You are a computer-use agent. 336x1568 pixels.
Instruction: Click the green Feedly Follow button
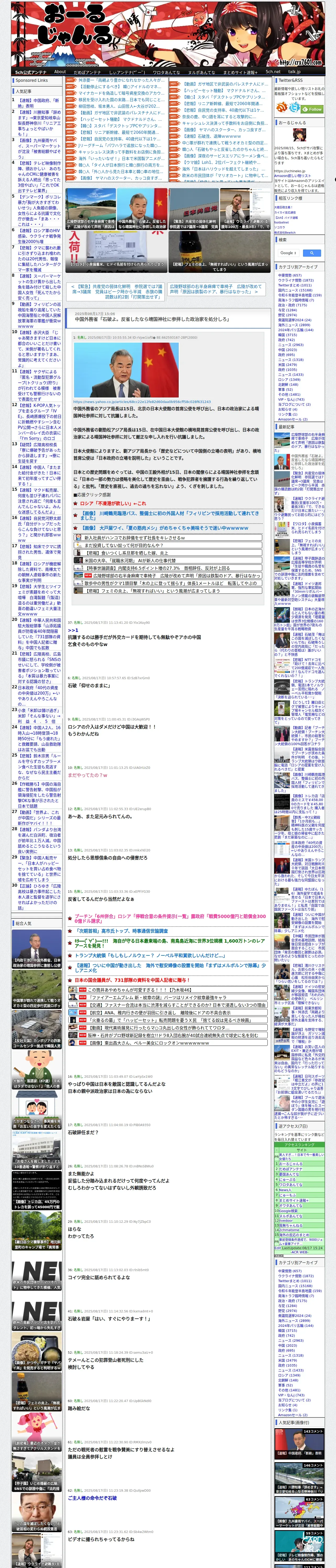tap(312, 109)
